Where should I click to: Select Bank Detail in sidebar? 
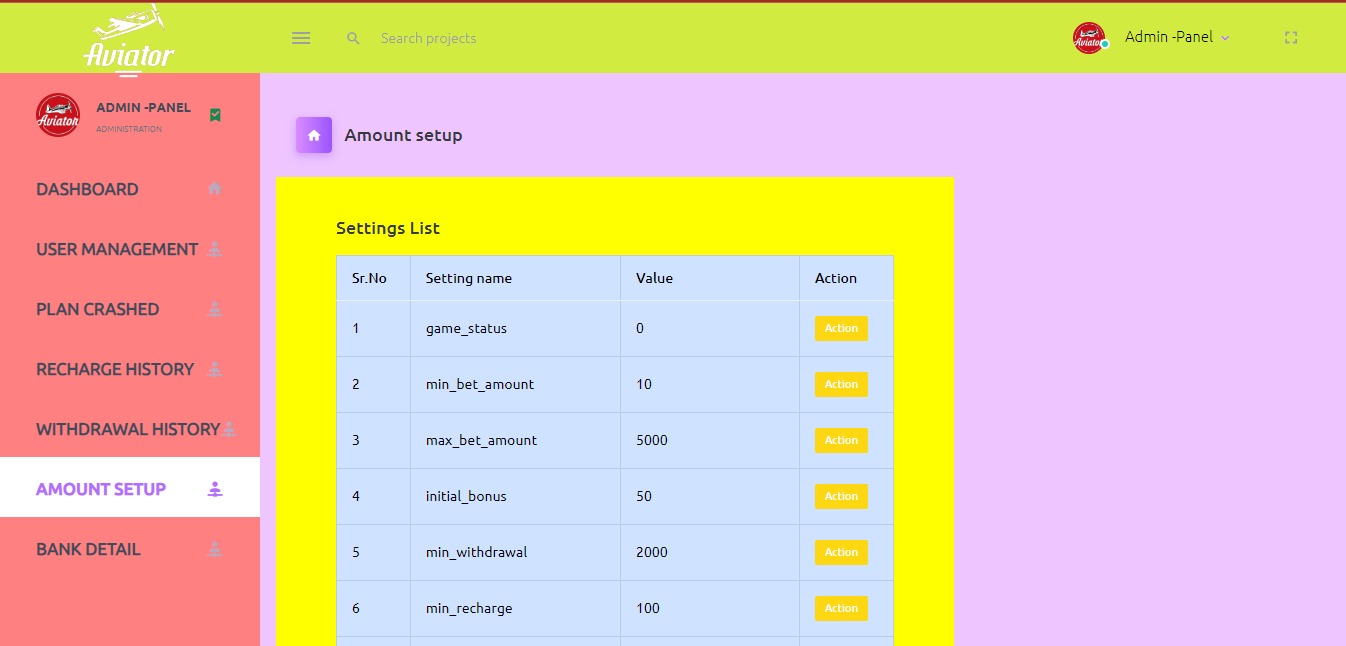click(88, 549)
